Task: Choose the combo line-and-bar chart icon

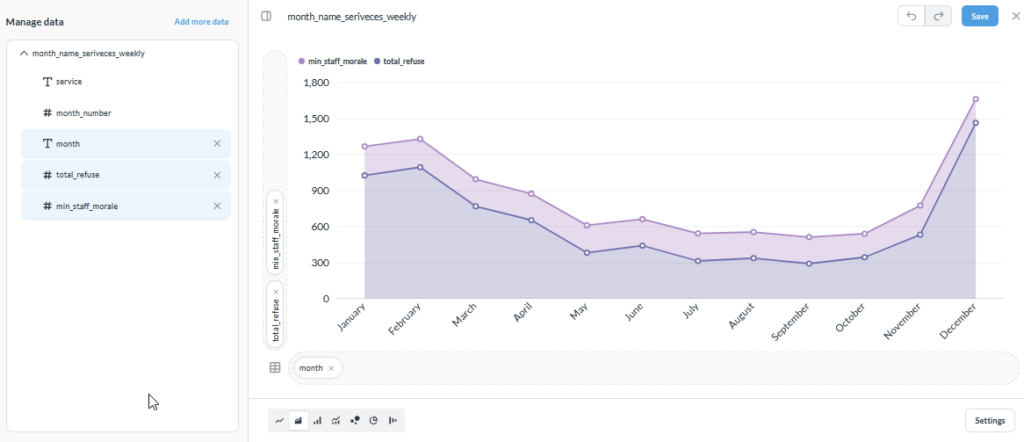Action: coord(336,420)
